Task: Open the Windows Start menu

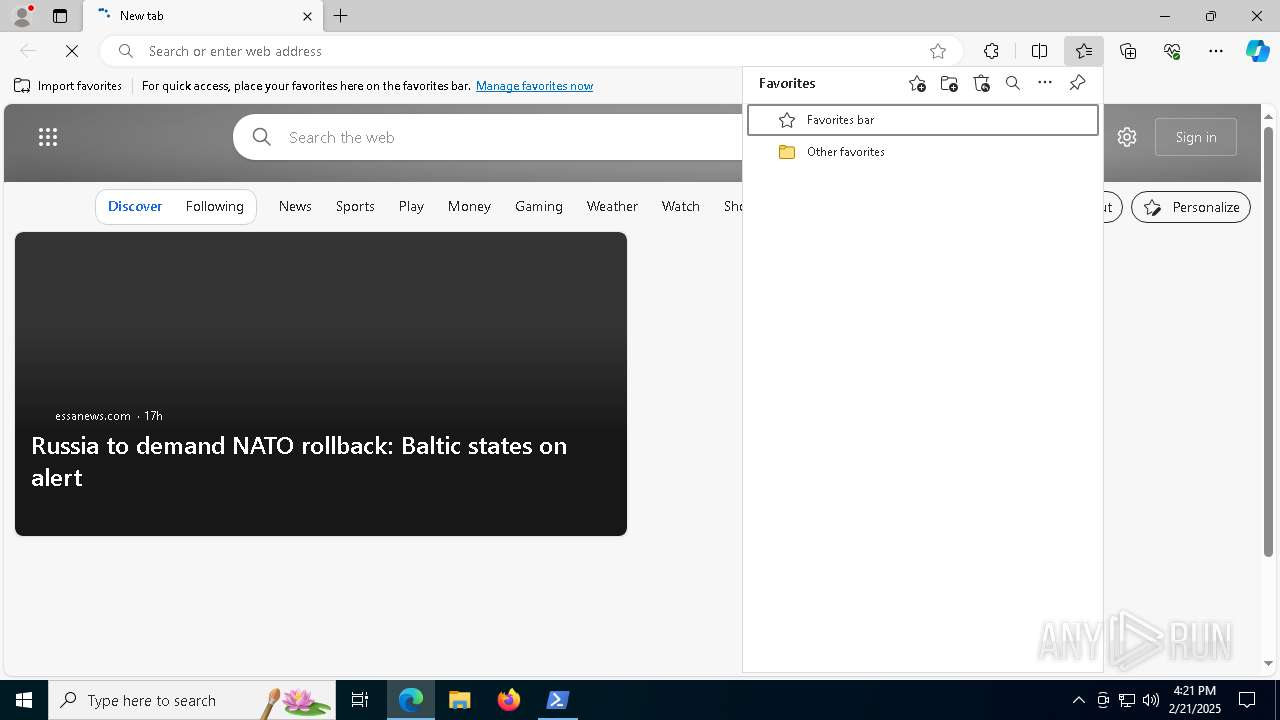Action: (24, 700)
